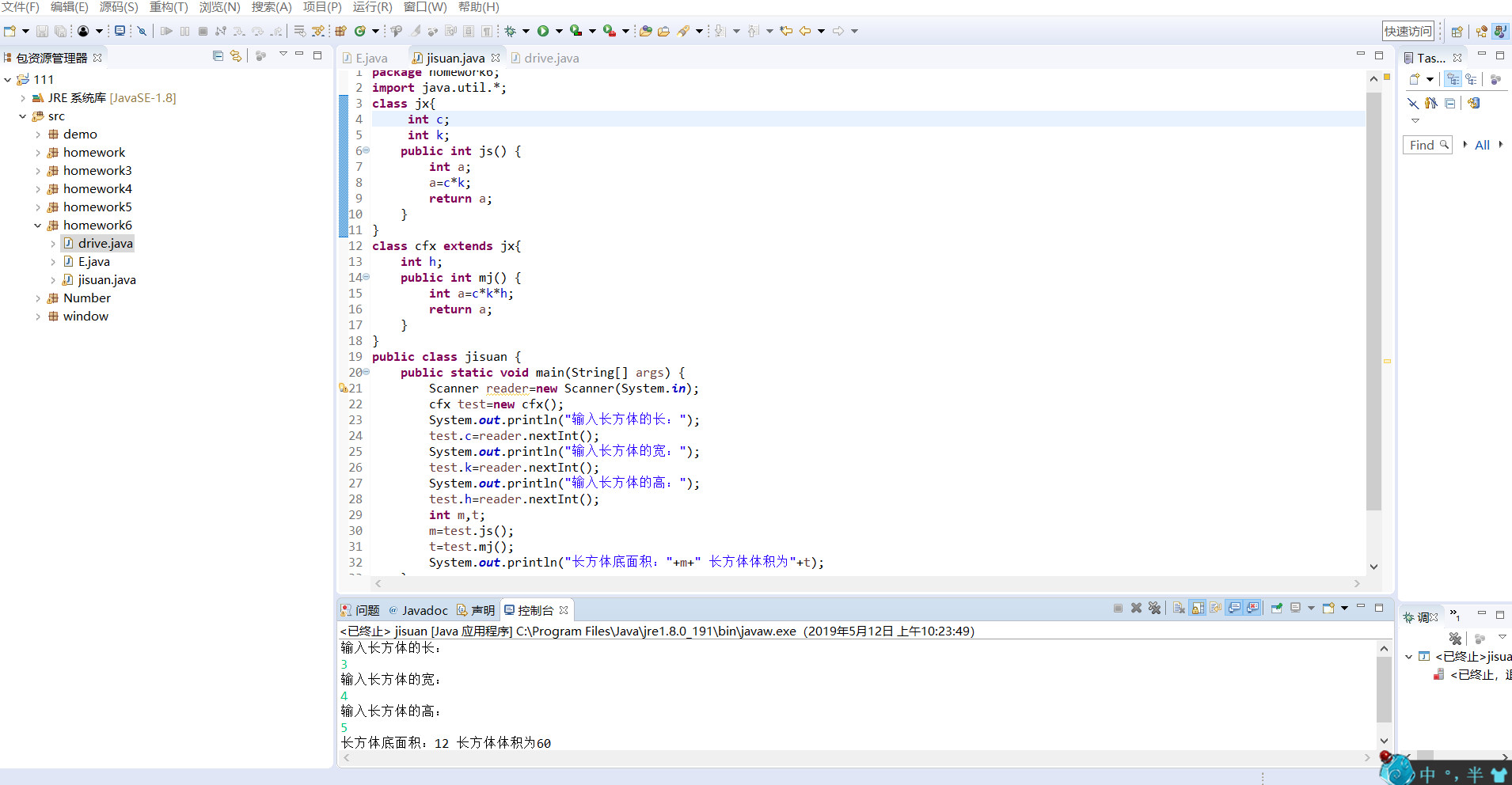Click the Coverage run icon in toolbar
1512x785 pixels.
[576, 31]
